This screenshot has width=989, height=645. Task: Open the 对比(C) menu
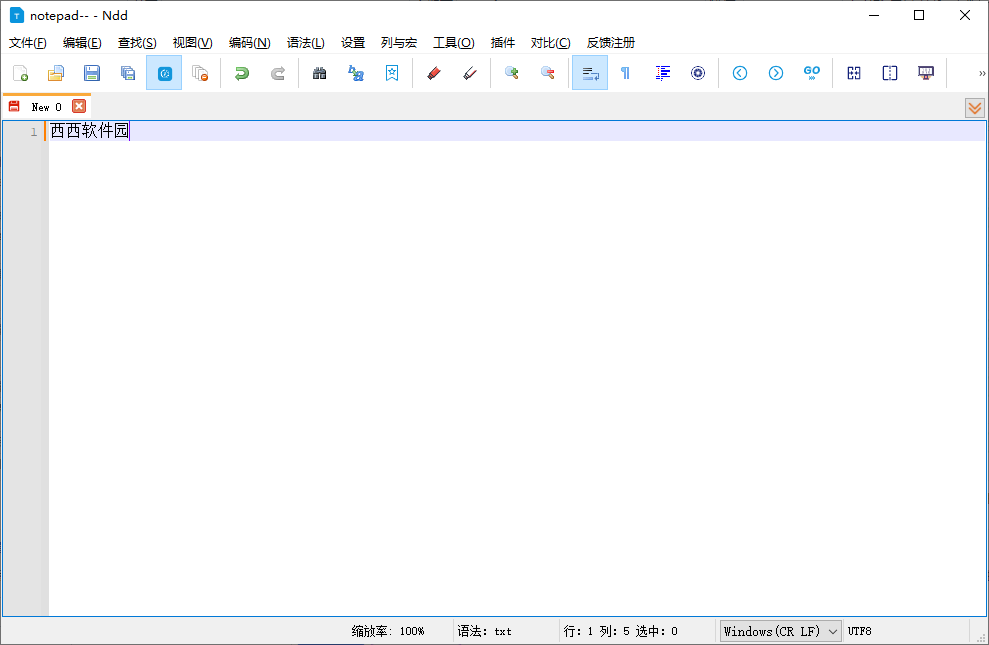tap(550, 43)
